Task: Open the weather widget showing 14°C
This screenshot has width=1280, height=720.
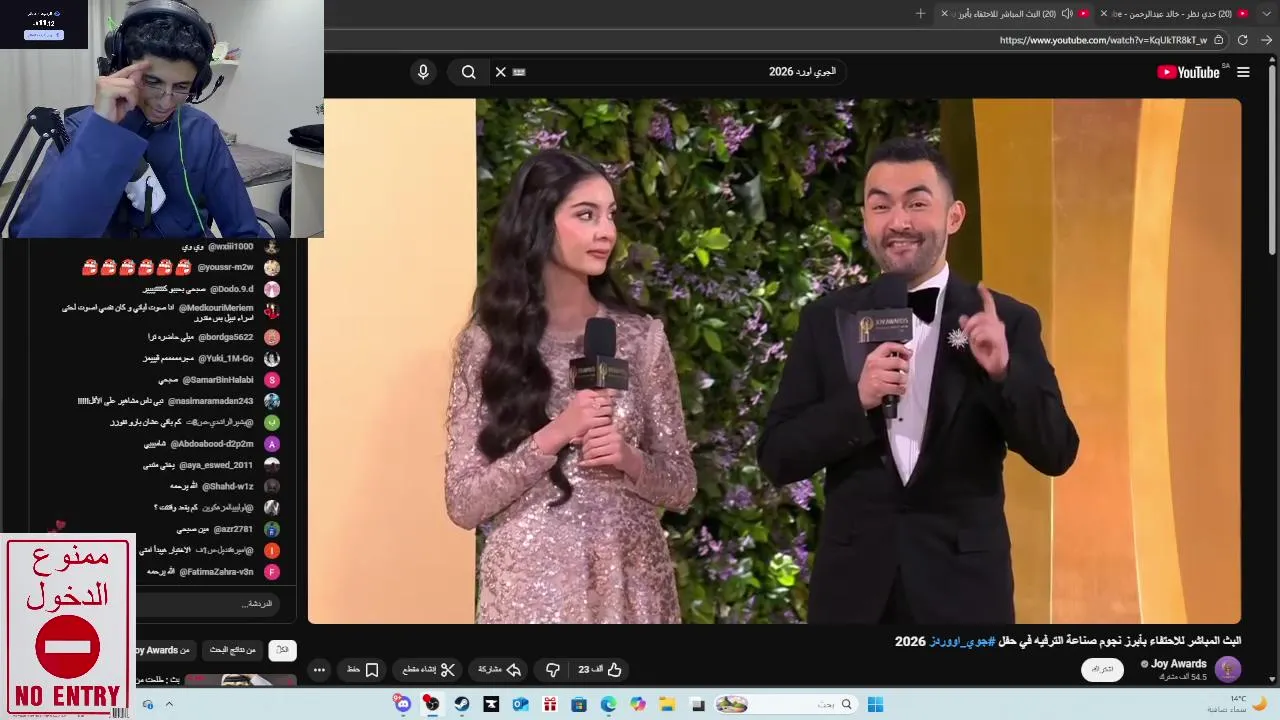Action: (1238, 704)
